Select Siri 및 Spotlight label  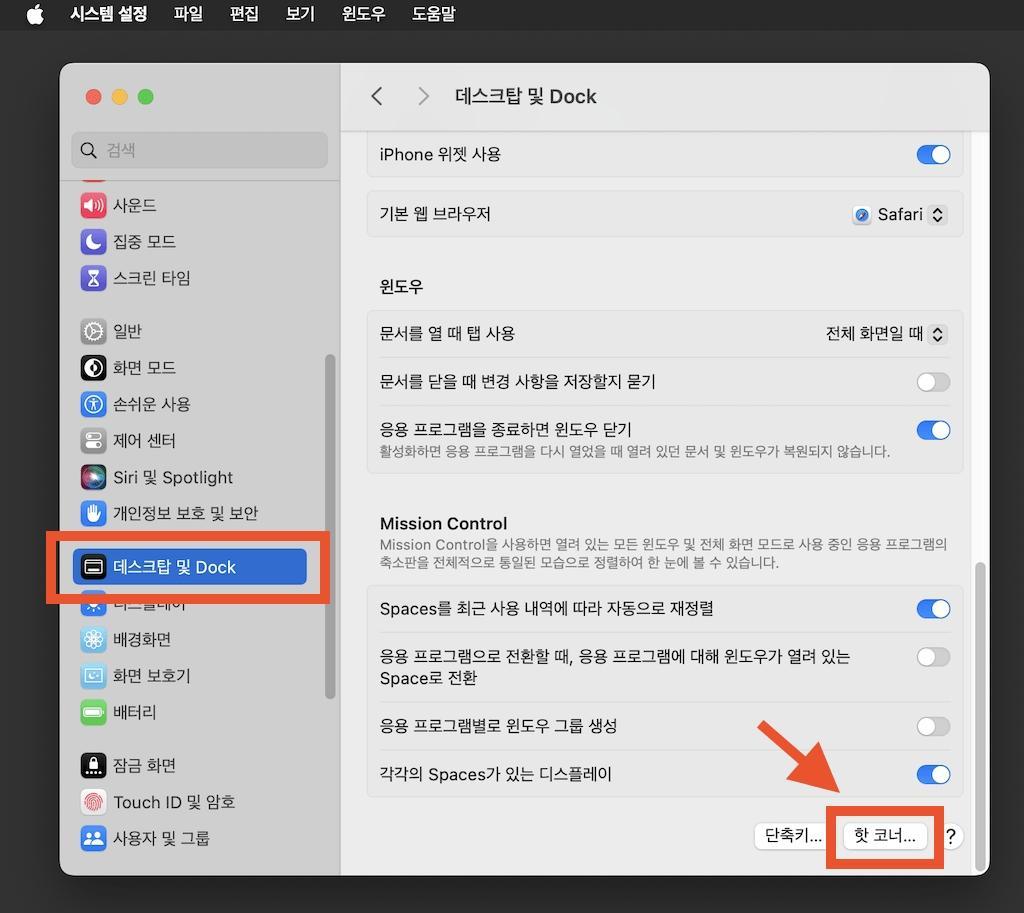[x=173, y=477]
